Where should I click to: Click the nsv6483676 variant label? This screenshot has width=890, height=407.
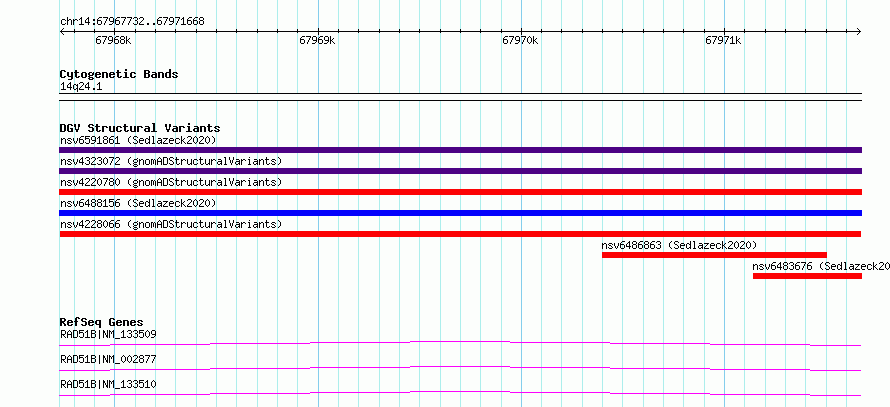pos(821,266)
